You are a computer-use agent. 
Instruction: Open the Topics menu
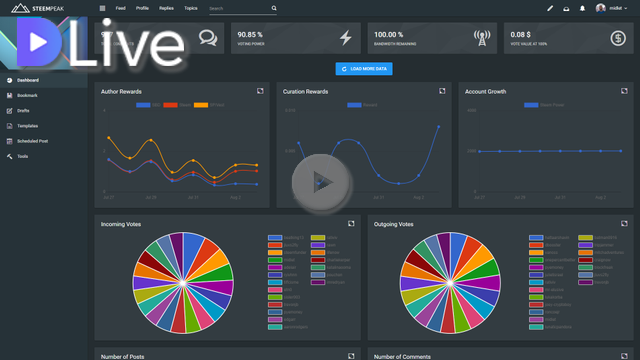click(191, 8)
